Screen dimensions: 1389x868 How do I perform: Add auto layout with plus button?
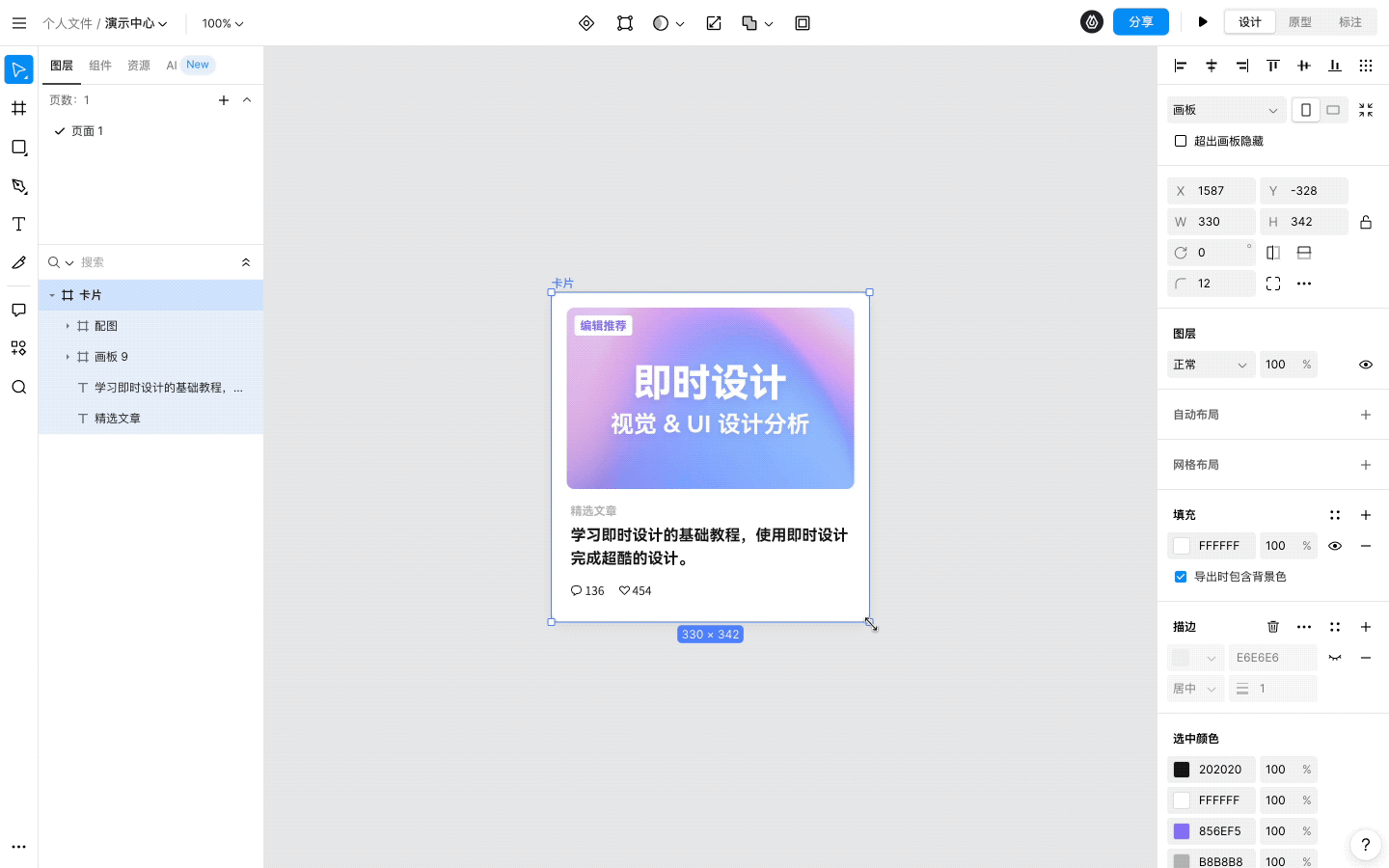tap(1366, 415)
